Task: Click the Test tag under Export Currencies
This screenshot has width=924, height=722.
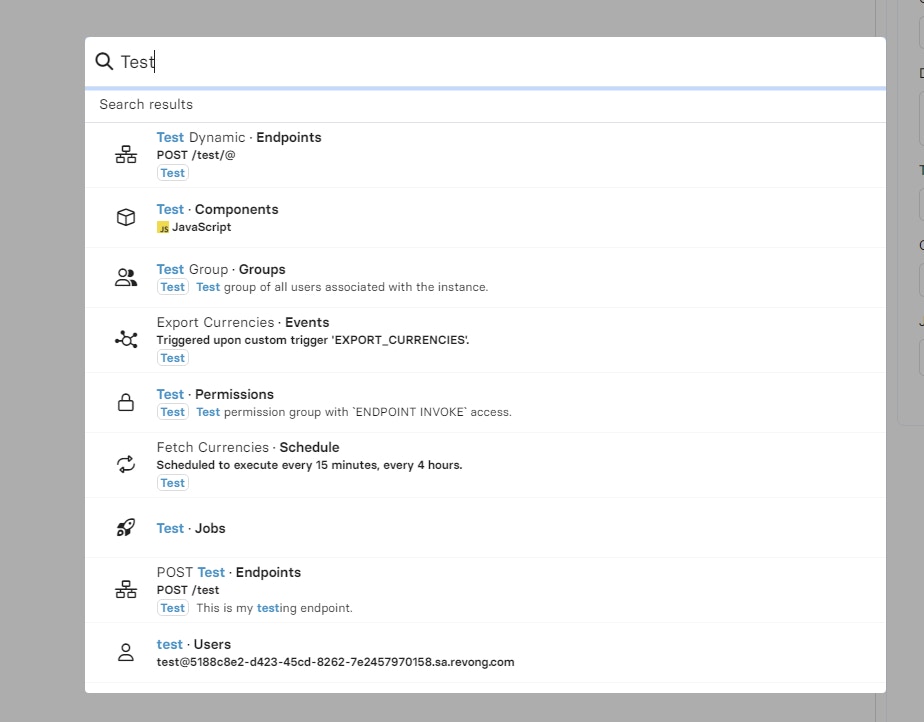Action: click(173, 358)
